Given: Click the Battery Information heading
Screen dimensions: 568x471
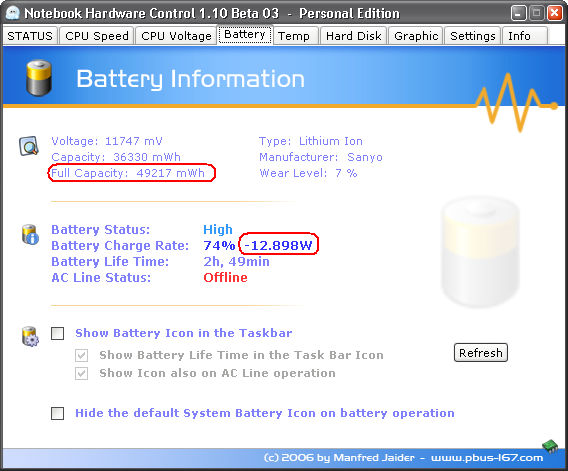Looking at the screenshot, I should click(x=191, y=79).
